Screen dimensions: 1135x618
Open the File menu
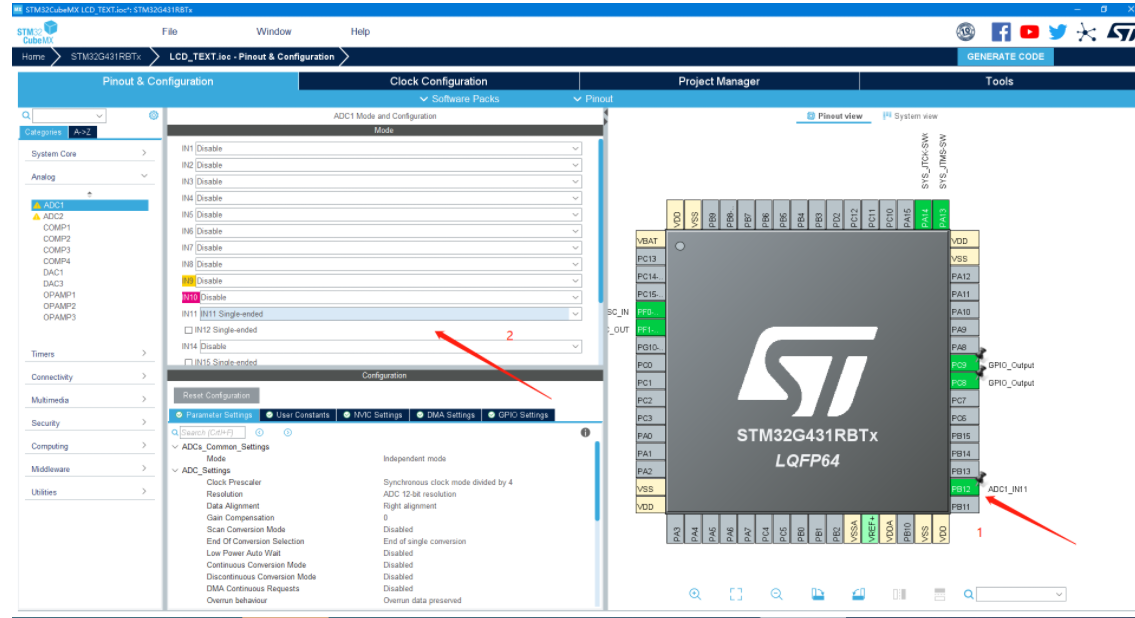coord(169,32)
